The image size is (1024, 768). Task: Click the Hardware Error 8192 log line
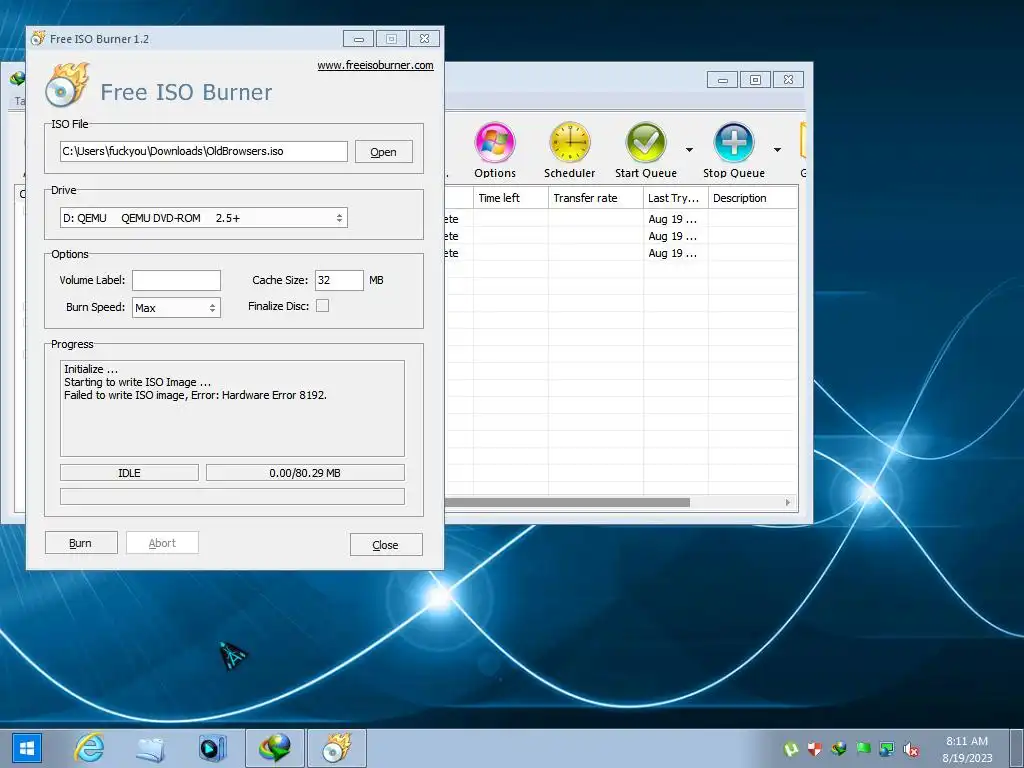tap(195, 395)
